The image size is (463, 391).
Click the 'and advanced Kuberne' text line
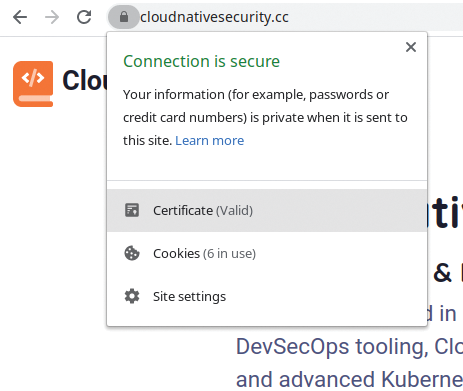coord(349,380)
